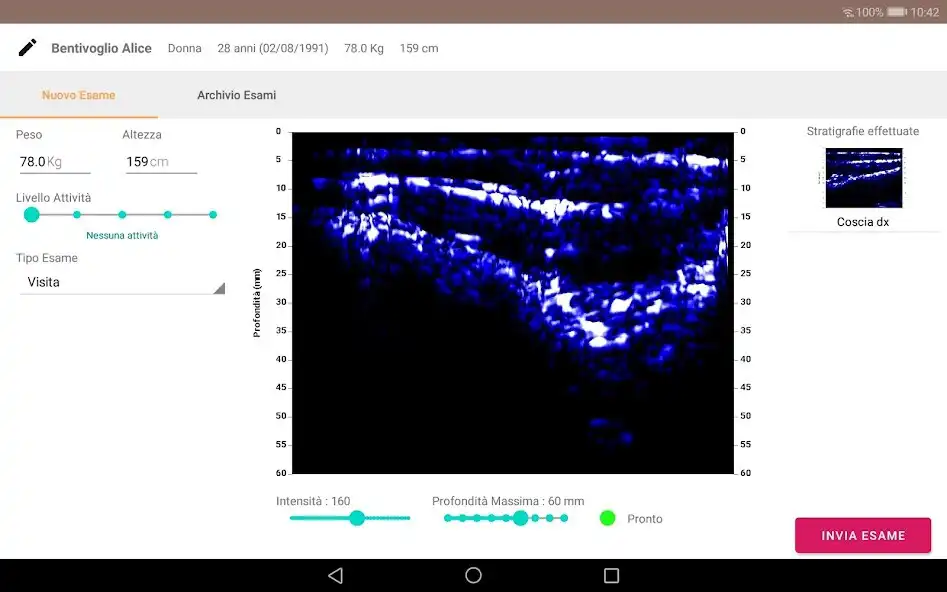
Task: Click the Profondità Massima slider handle
Action: click(x=520, y=518)
